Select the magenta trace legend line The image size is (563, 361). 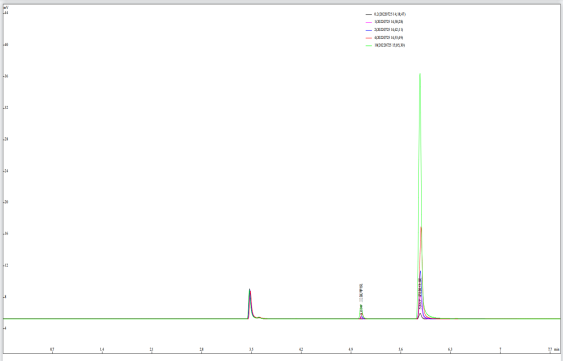[x=368, y=22]
